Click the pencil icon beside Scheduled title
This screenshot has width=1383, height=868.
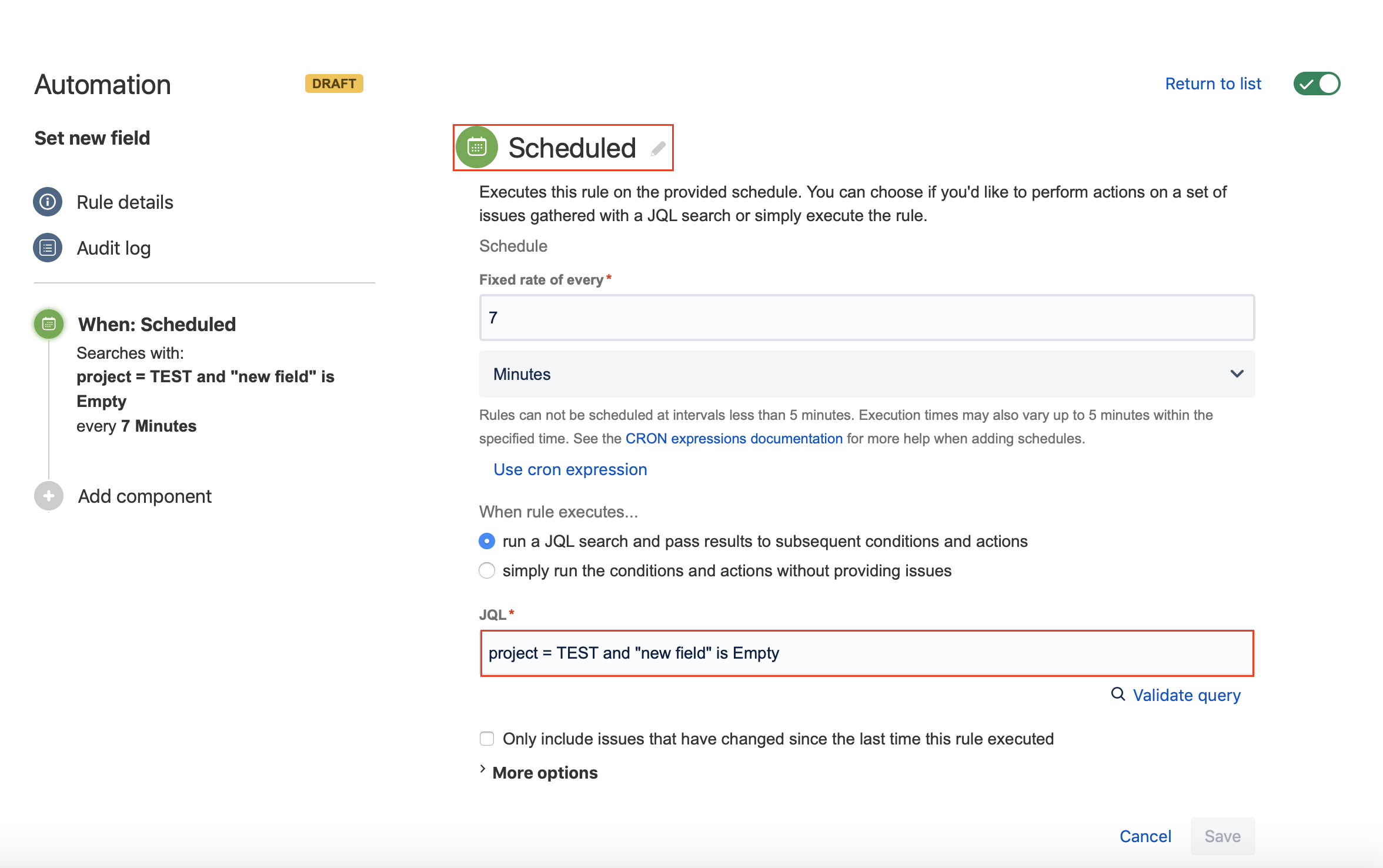click(x=657, y=148)
